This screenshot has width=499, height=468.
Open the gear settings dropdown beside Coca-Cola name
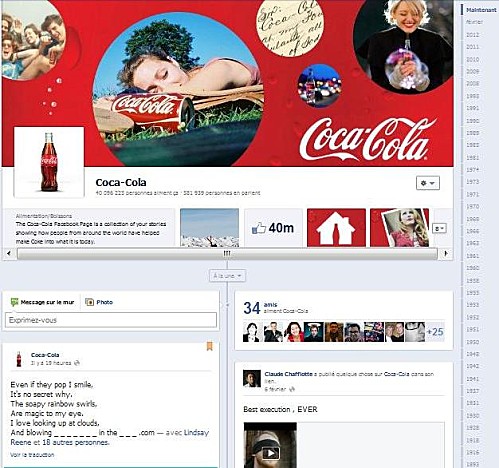pyautogui.click(x=428, y=183)
